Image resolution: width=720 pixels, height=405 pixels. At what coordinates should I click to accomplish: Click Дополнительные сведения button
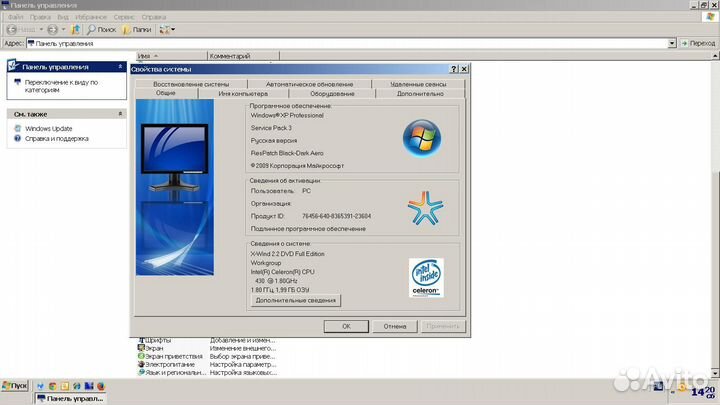click(x=296, y=300)
